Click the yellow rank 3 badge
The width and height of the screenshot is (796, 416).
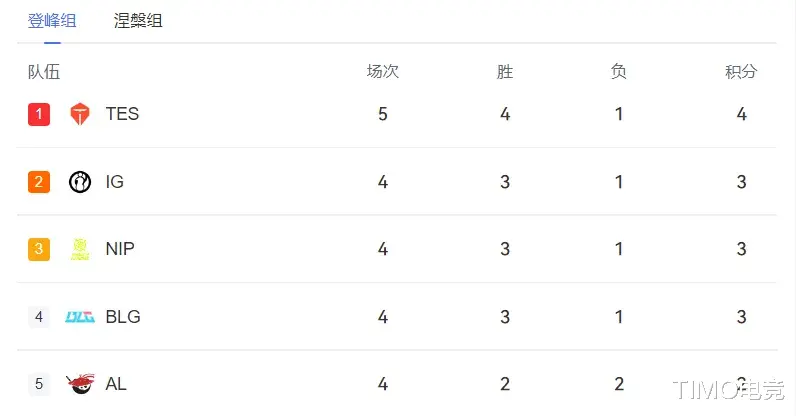tap(39, 249)
